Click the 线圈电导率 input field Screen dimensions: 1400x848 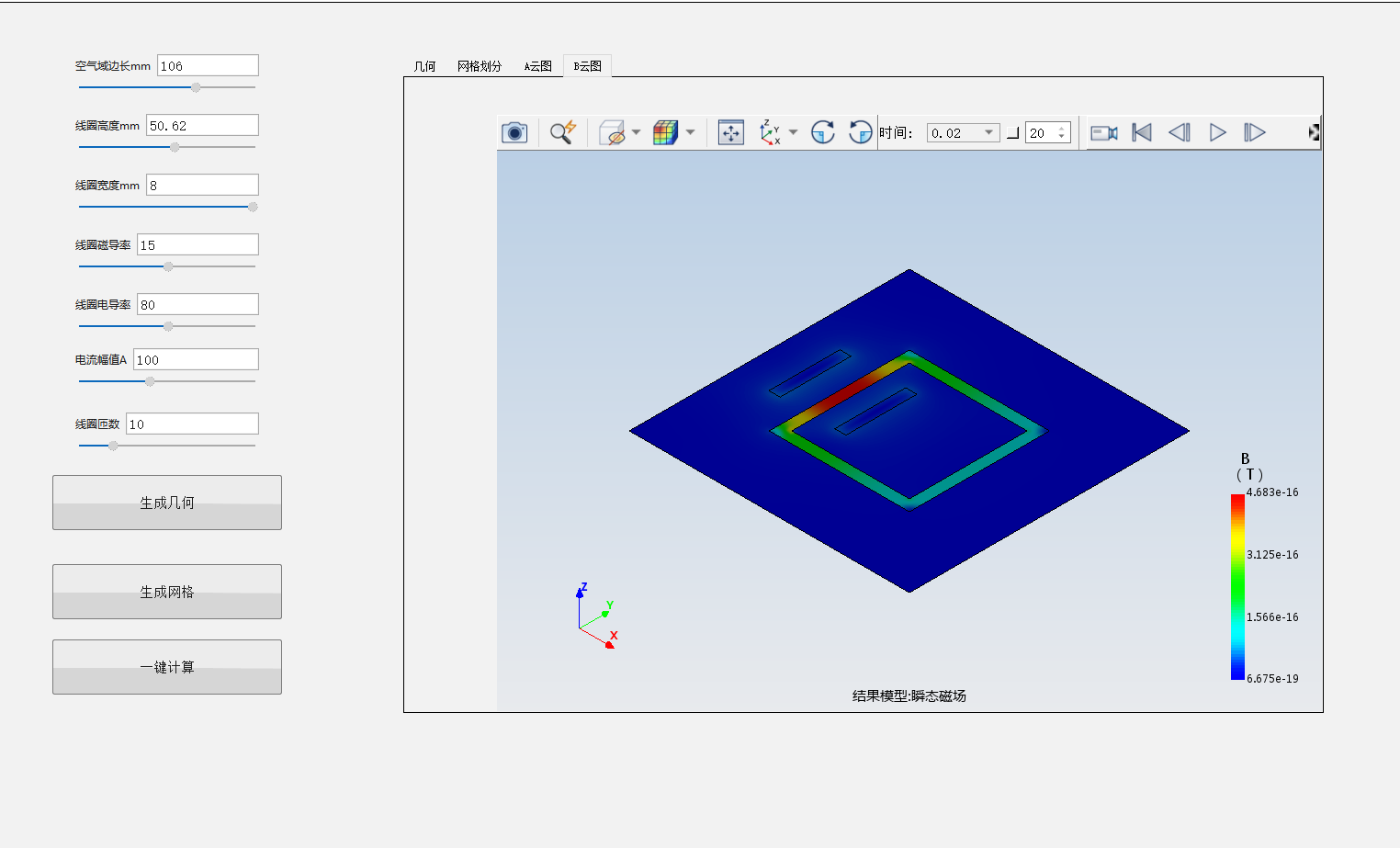pos(198,304)
